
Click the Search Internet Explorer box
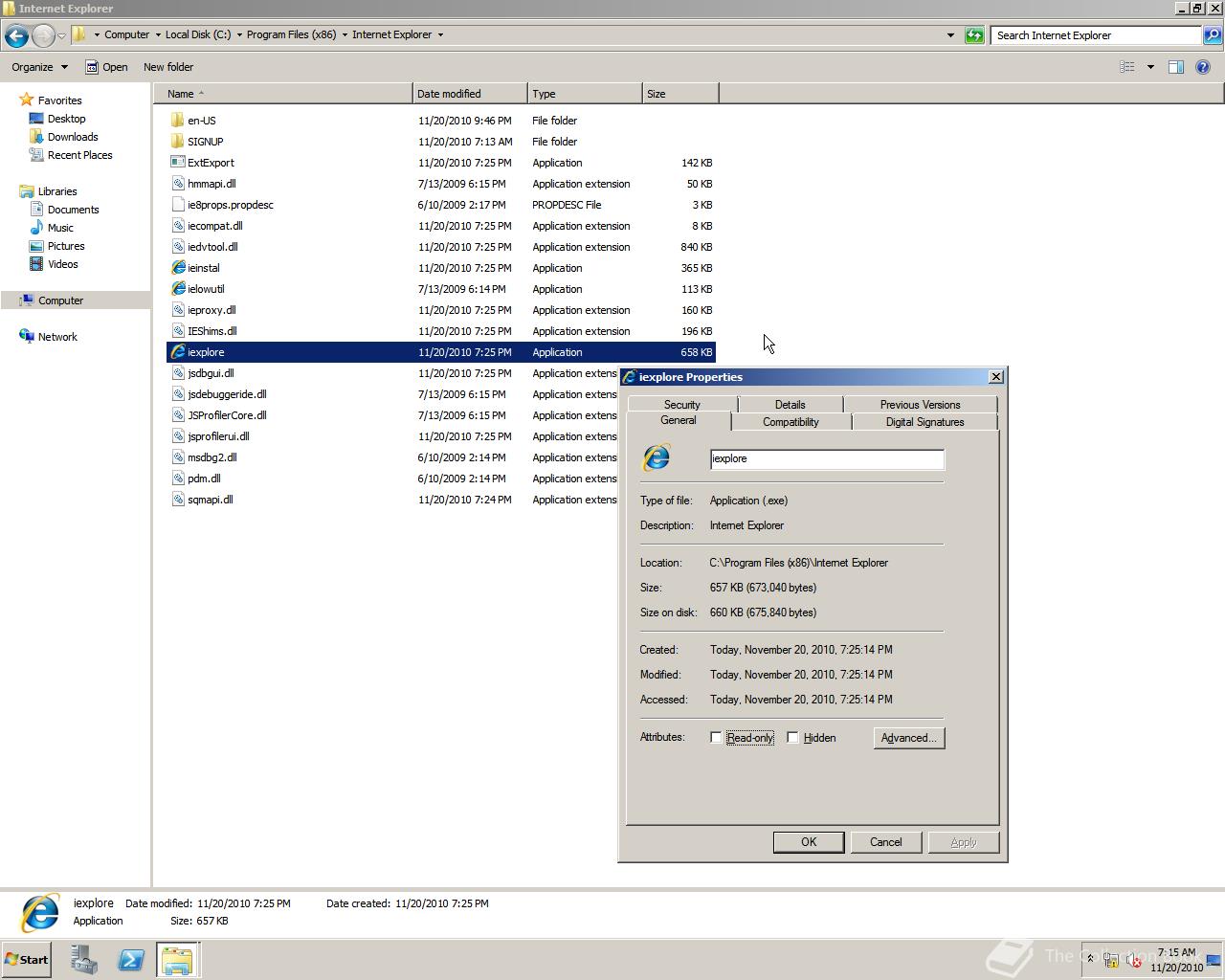1097,35
